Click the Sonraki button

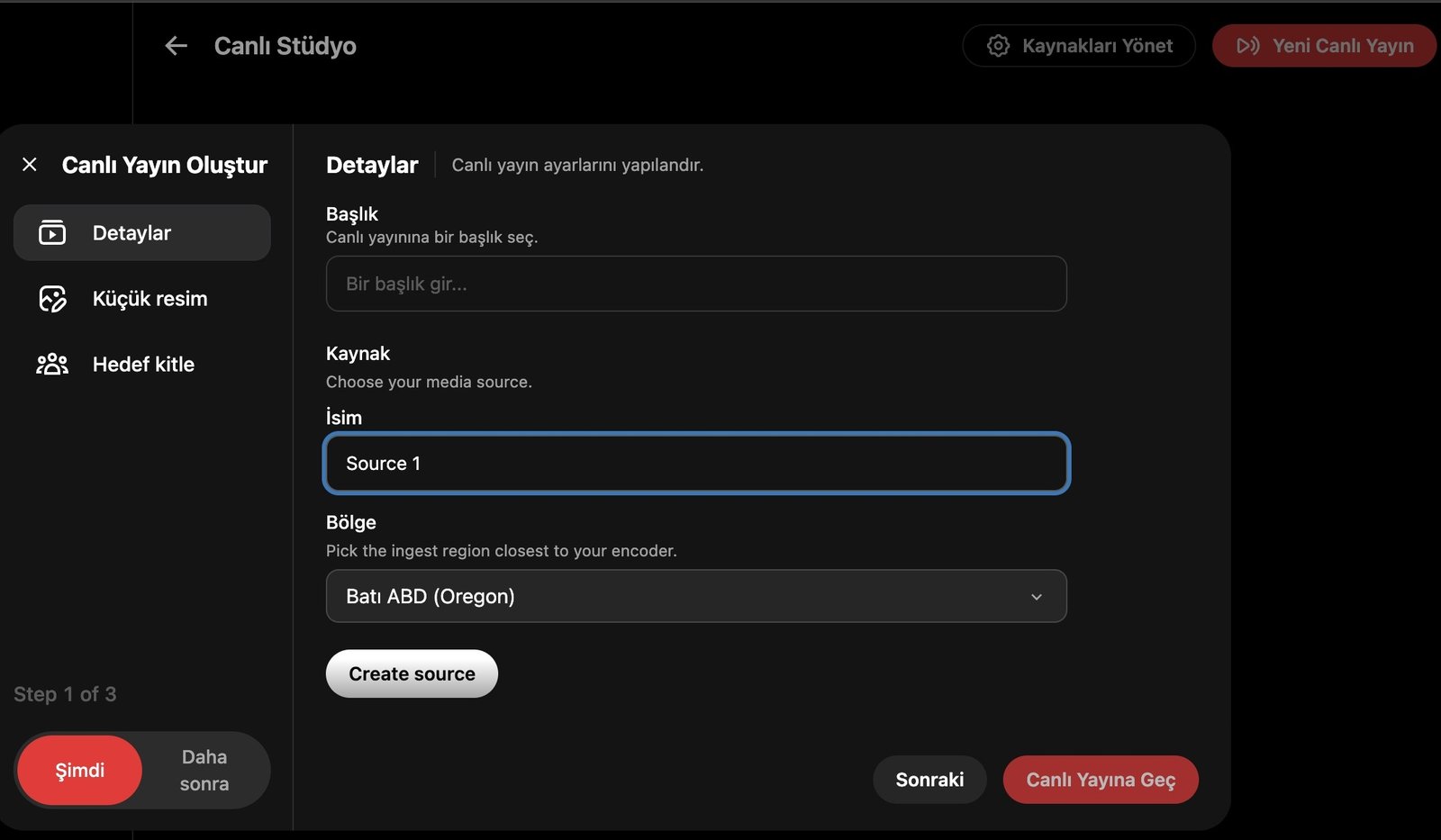coord(929,780)
